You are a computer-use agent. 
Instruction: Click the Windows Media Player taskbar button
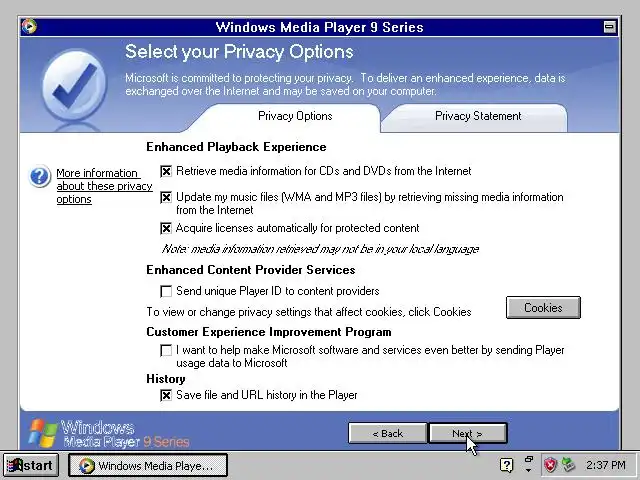(148, 465)
